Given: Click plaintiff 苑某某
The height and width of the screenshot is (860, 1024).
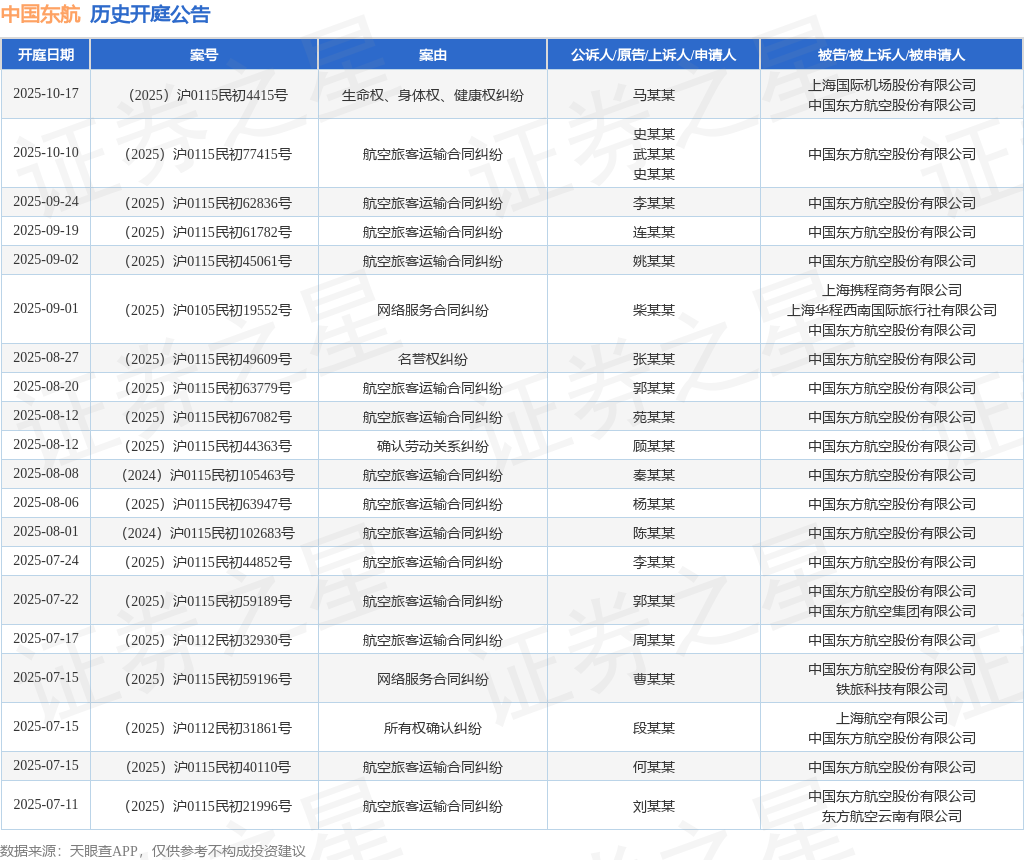Looking at the screenshot, I should (654, 417).
